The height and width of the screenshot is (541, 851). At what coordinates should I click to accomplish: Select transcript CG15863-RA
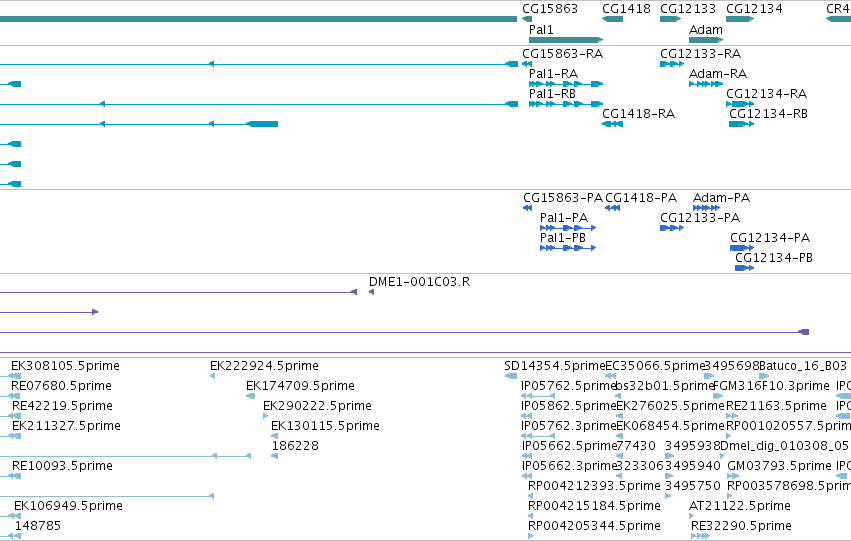pyautogui.click(x=562, y=54)
